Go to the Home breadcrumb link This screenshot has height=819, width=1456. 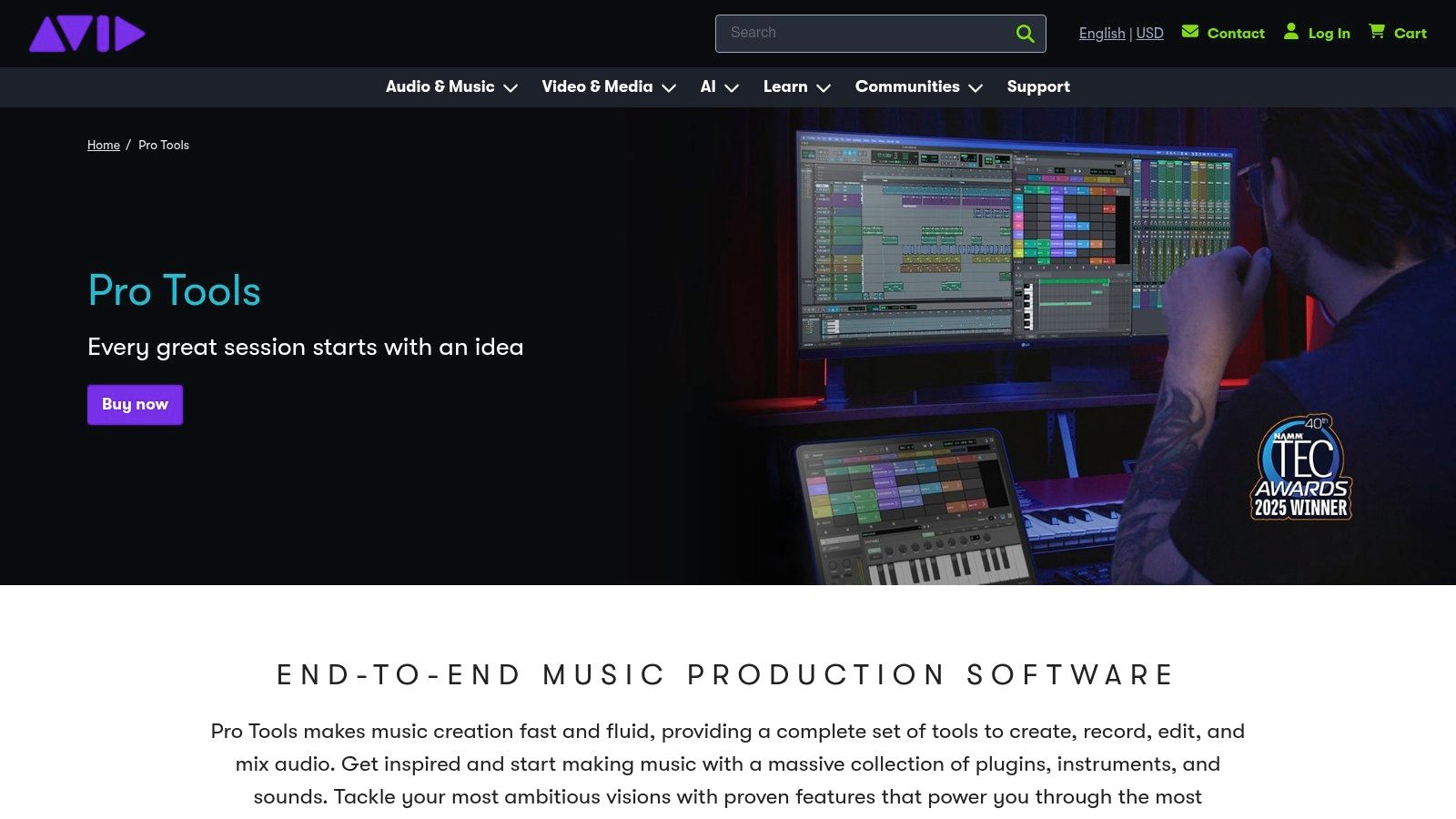click(x=104, y=145)
